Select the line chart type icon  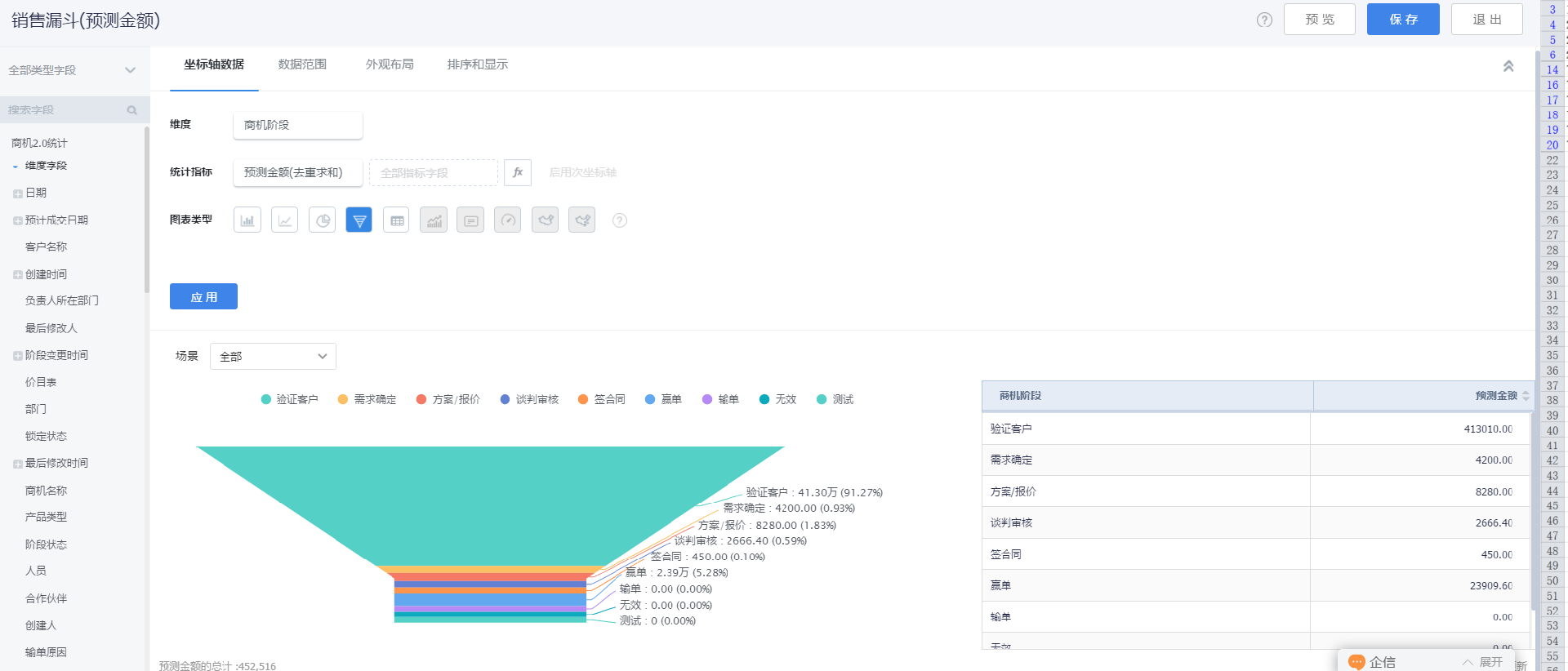click(x=284, y=220)
